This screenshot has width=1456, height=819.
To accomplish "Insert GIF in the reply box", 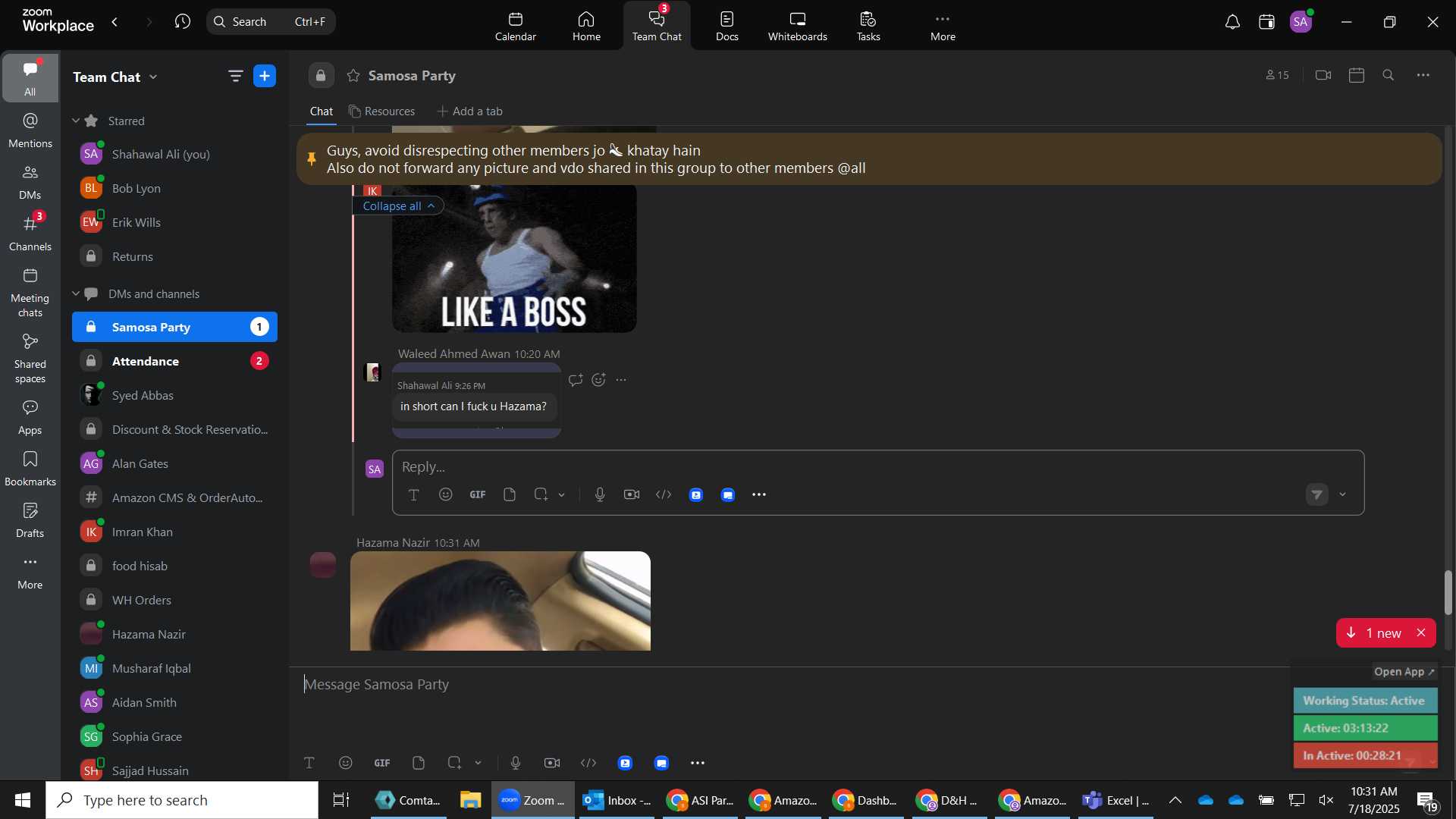I will (x=478, y=494).
